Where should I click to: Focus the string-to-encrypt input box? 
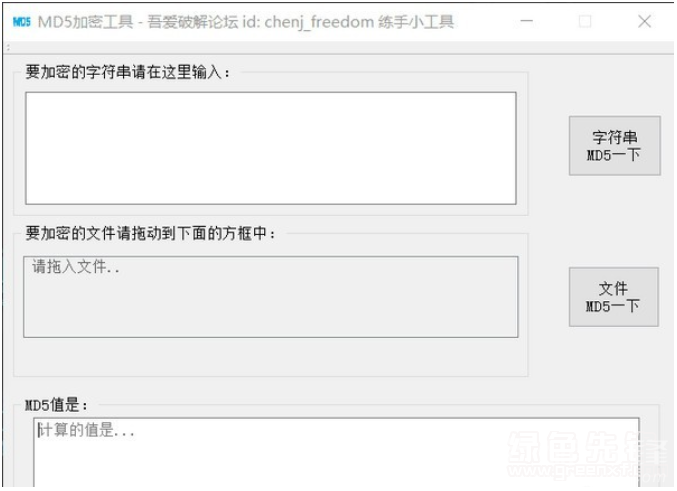pos(271,148)
